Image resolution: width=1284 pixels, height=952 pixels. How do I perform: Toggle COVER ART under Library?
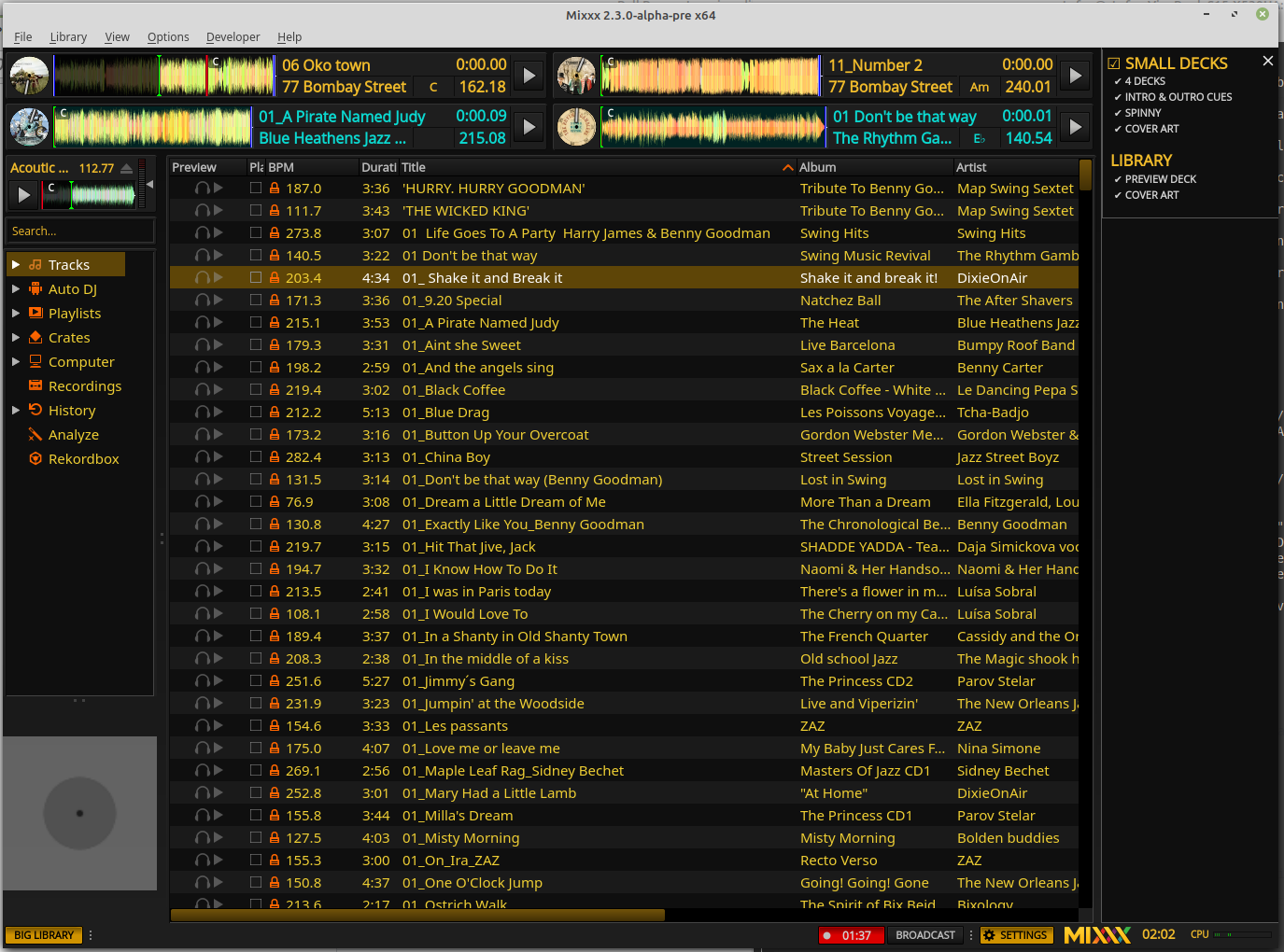(x=1147, y=195)
